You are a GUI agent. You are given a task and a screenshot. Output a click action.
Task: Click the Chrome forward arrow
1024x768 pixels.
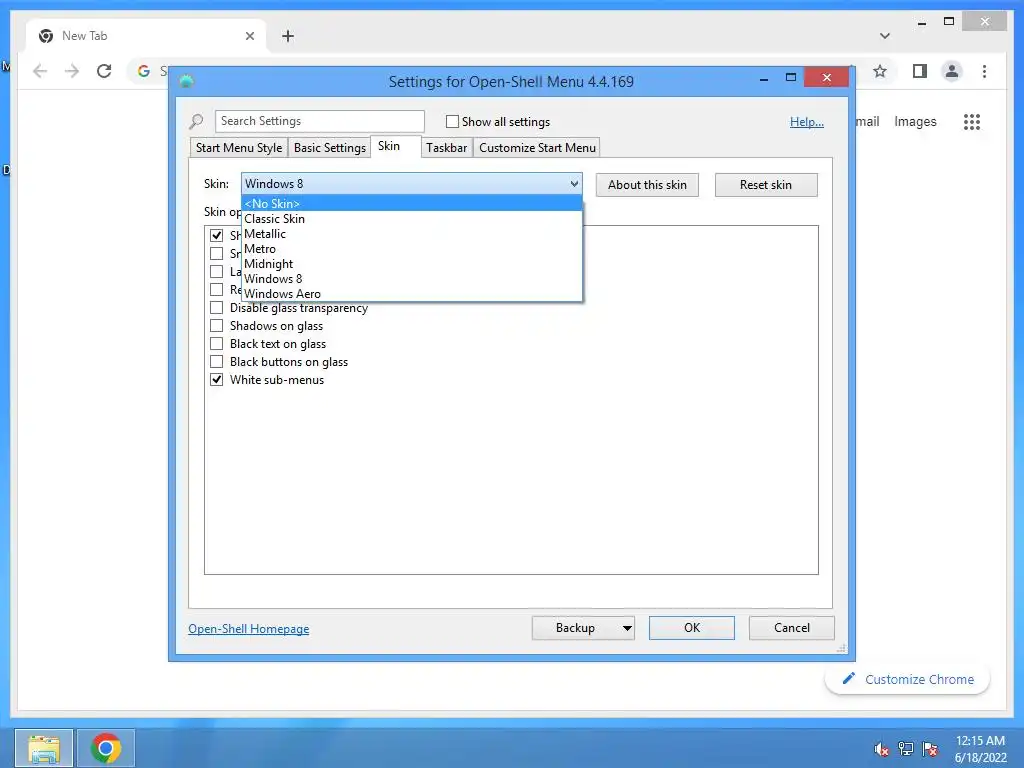pyautogui.click(x=72, y=71)
